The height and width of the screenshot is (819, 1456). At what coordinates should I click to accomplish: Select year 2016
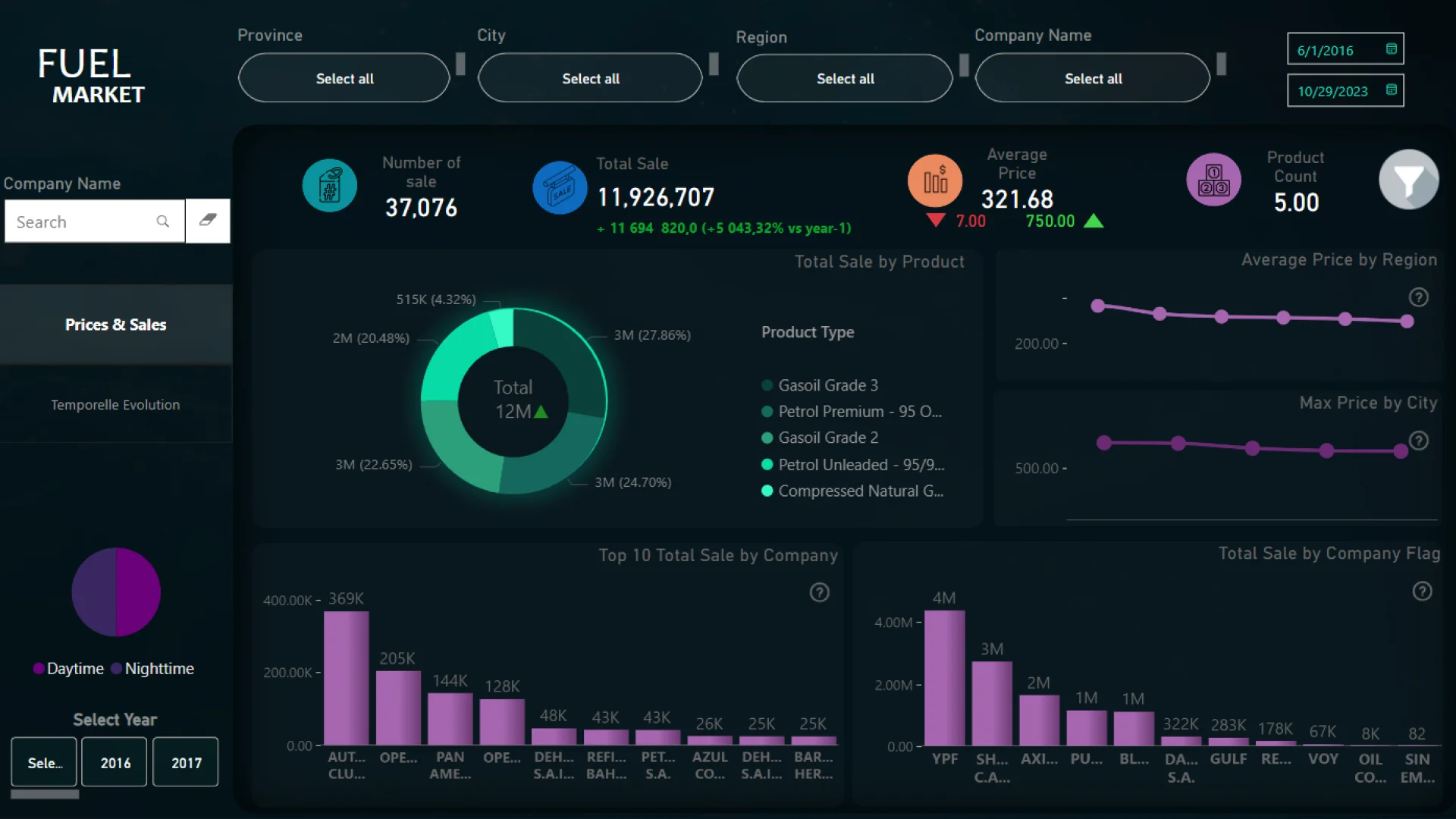[x=115, y=762]
